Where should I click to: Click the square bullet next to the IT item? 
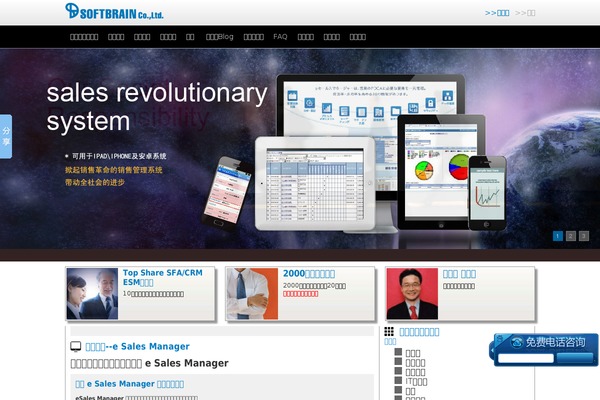pos(398,380)
